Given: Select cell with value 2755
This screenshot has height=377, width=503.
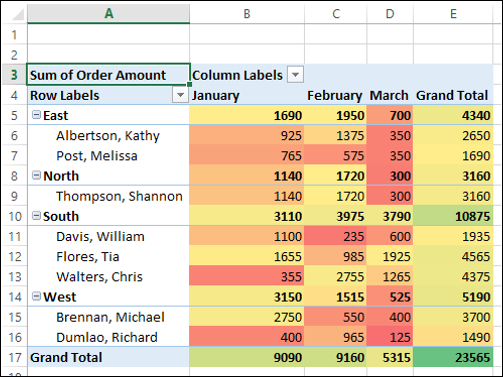Looking at the screenshot, I should pos(335,277).
